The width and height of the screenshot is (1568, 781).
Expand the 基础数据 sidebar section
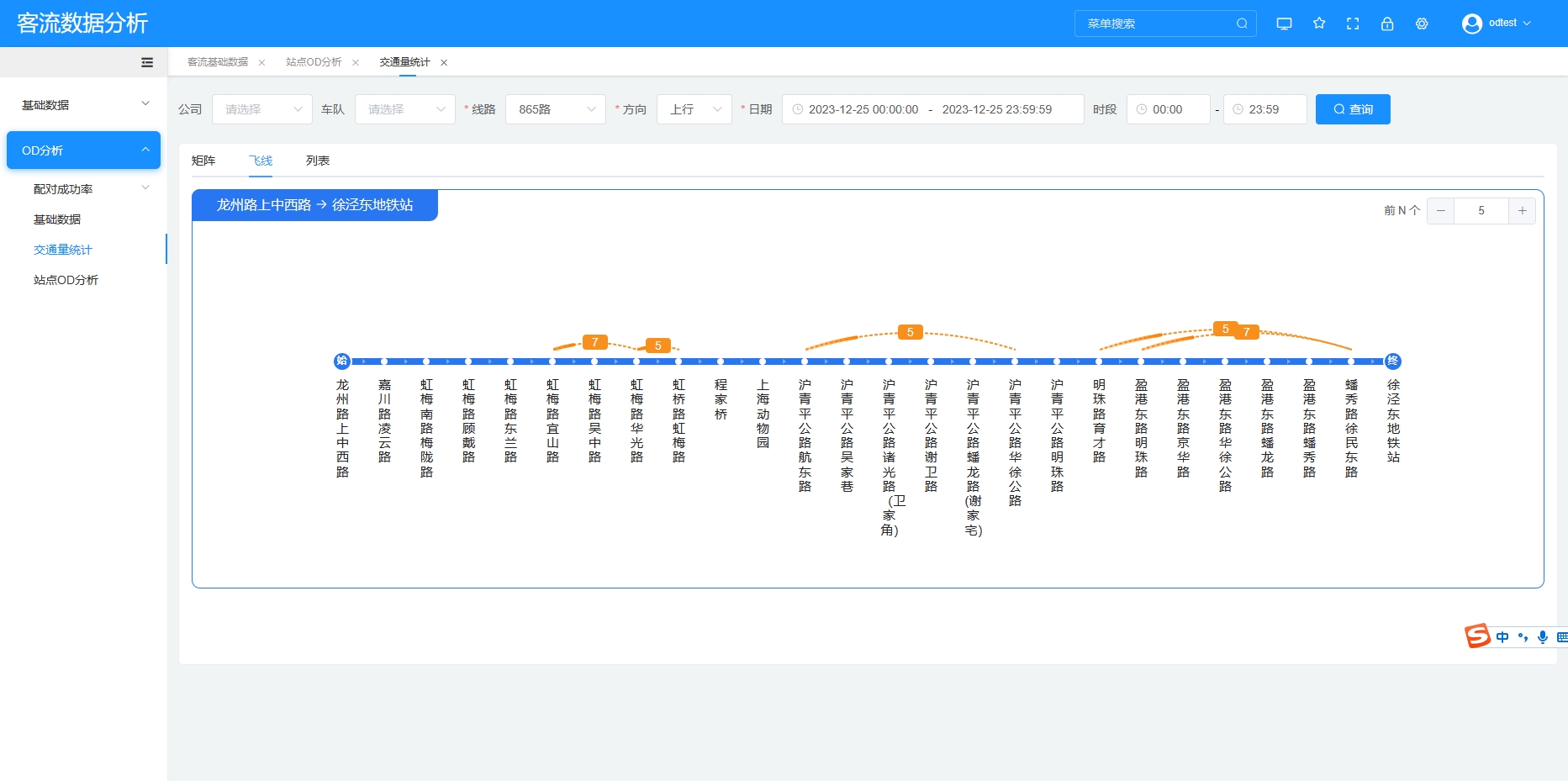tap(84, 104)
